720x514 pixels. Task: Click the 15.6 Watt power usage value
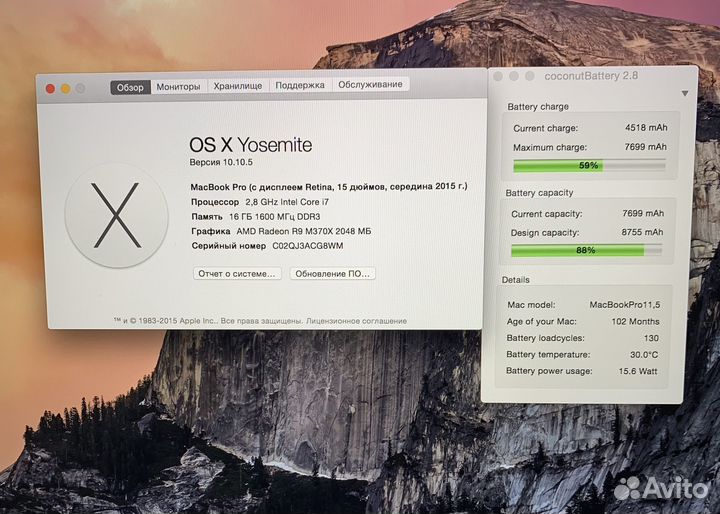[638, 371]
